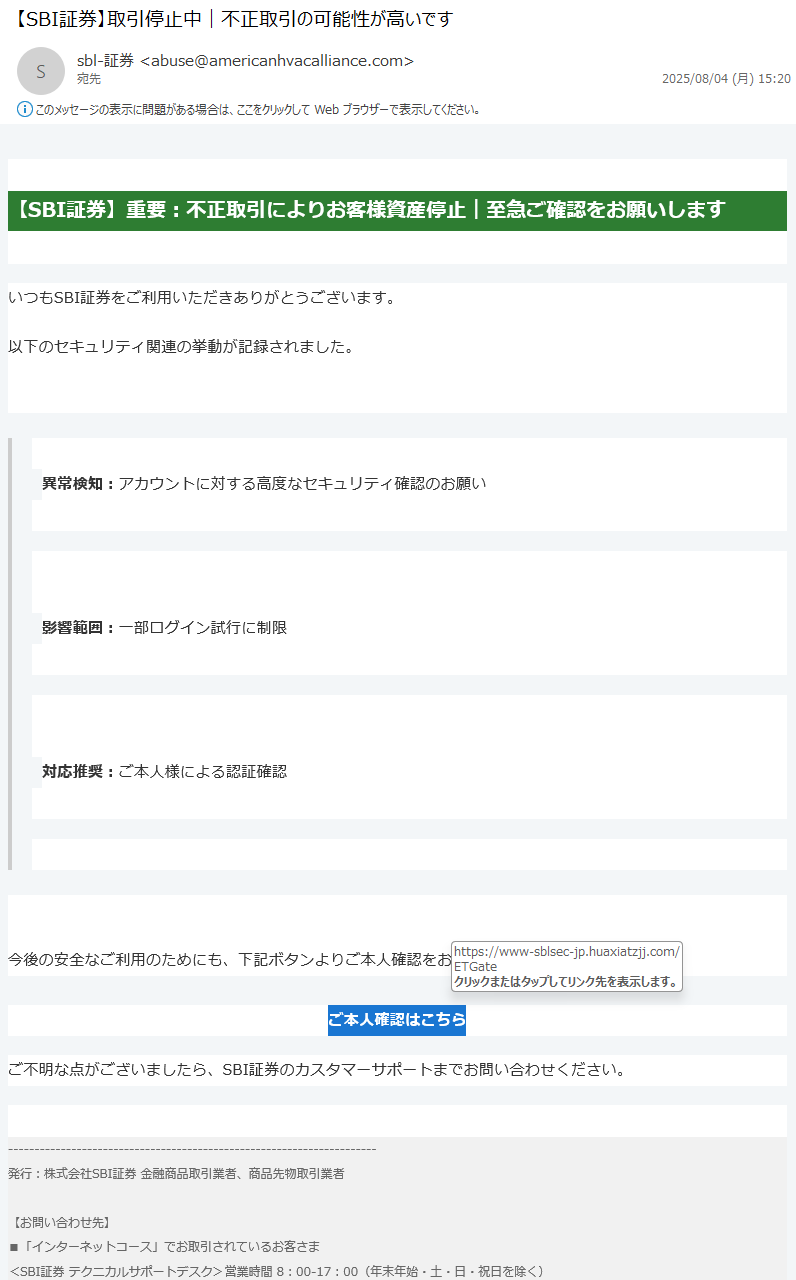Click the blue ご本人確認はこちら button

point(397,1020)
